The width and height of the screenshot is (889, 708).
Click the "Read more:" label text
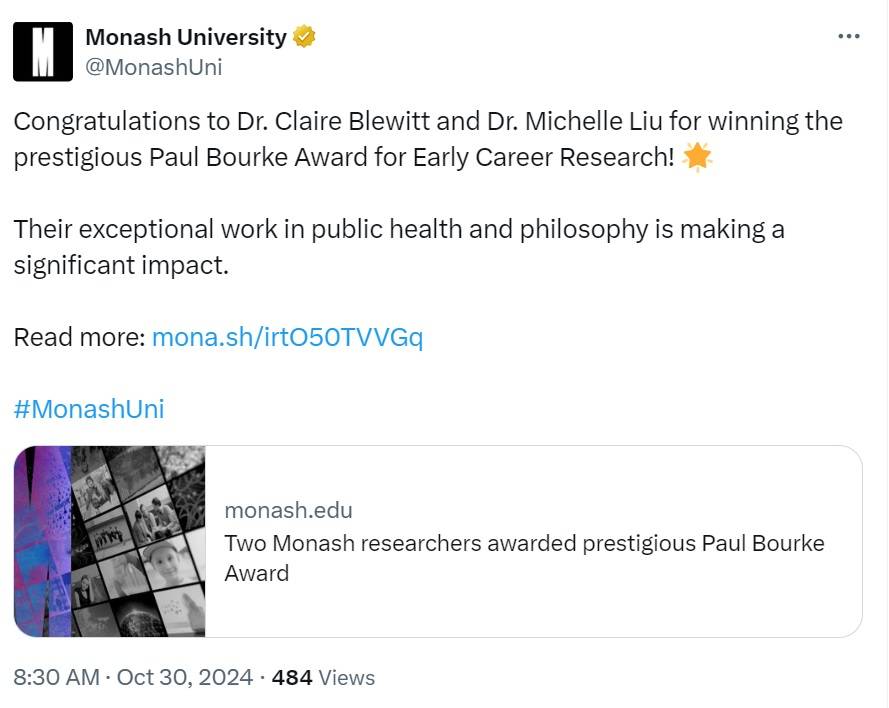point(79,337)
